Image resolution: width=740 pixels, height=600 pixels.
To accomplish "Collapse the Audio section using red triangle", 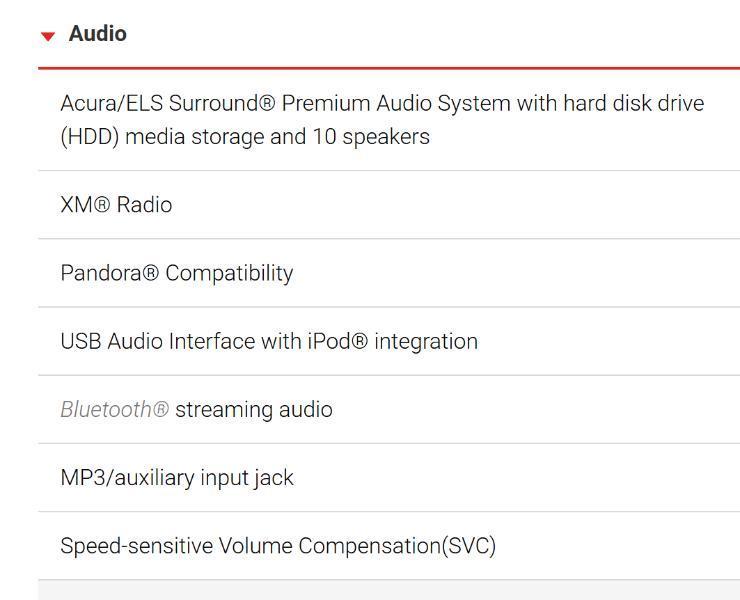I will point(47,36).
